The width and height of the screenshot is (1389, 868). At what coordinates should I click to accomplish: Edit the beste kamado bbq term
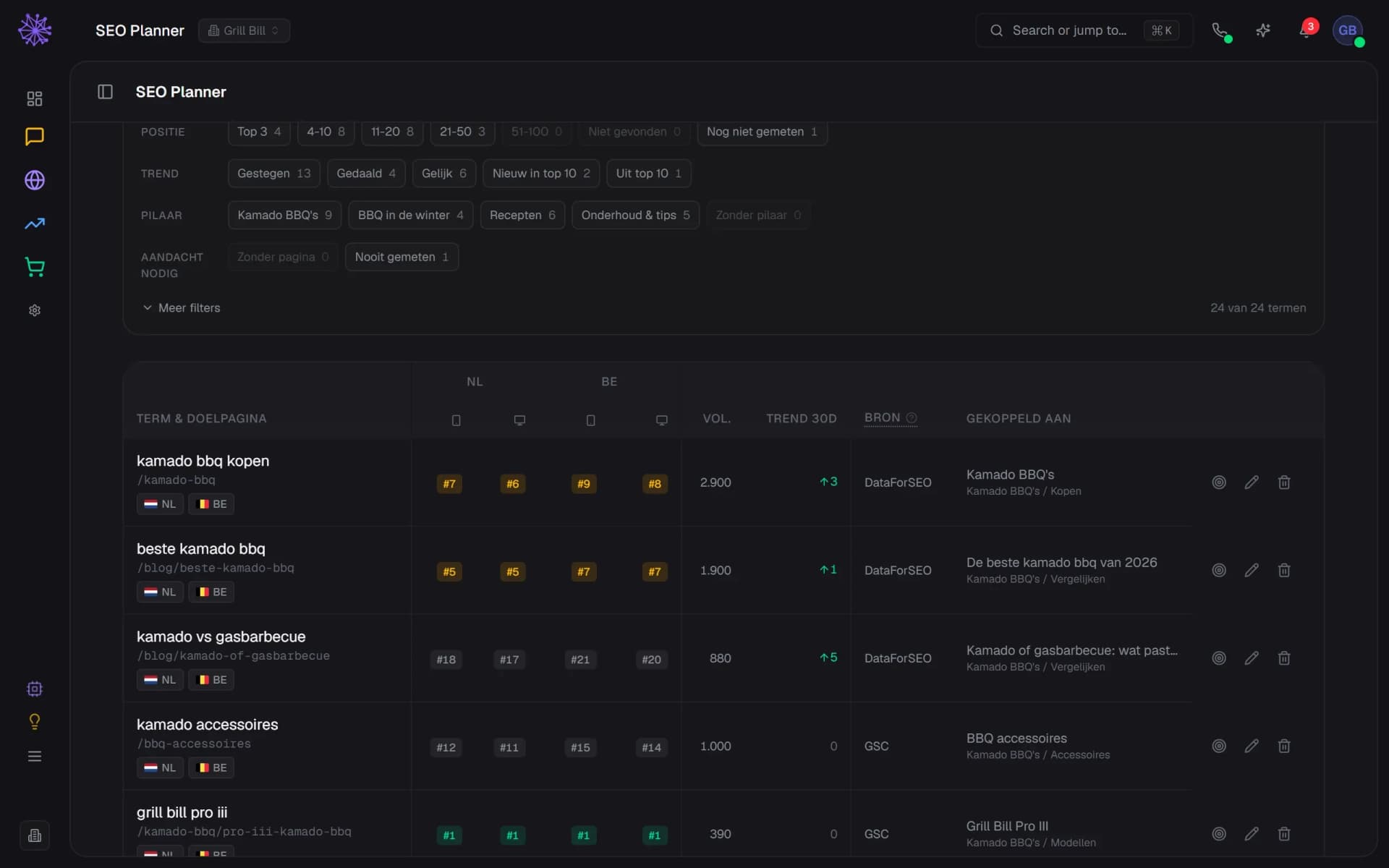point(1252,570)
